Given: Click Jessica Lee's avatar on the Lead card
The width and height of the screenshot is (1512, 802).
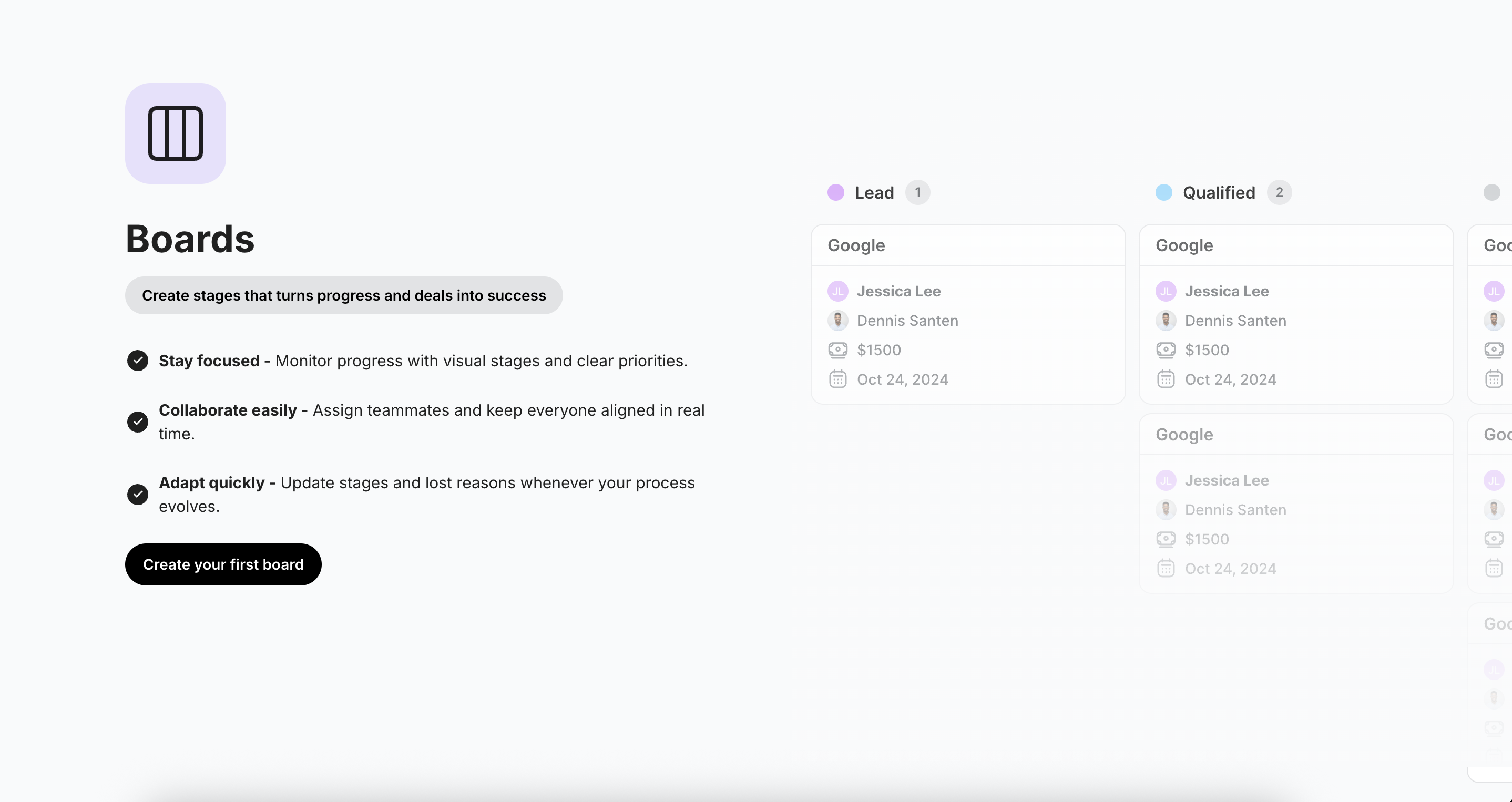Looking at the screenshot, I should (837, 291).
